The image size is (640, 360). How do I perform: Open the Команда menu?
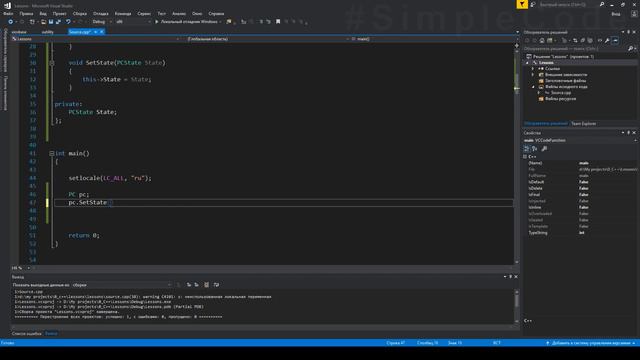[x=123, y=13]
